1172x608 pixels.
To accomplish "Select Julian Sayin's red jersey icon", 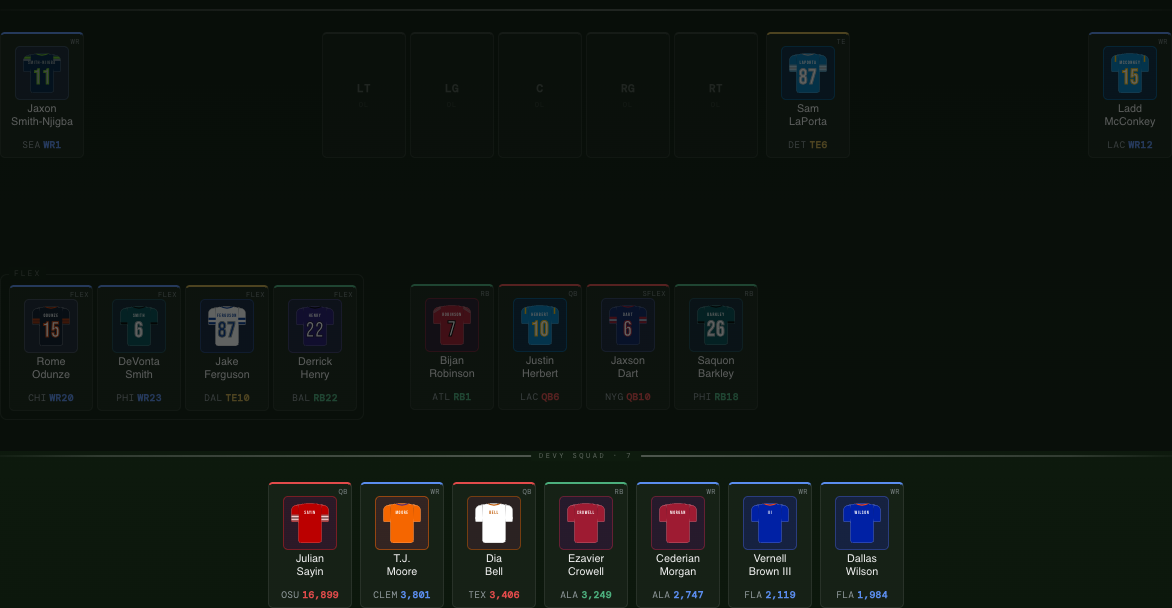I will [309, 523].
